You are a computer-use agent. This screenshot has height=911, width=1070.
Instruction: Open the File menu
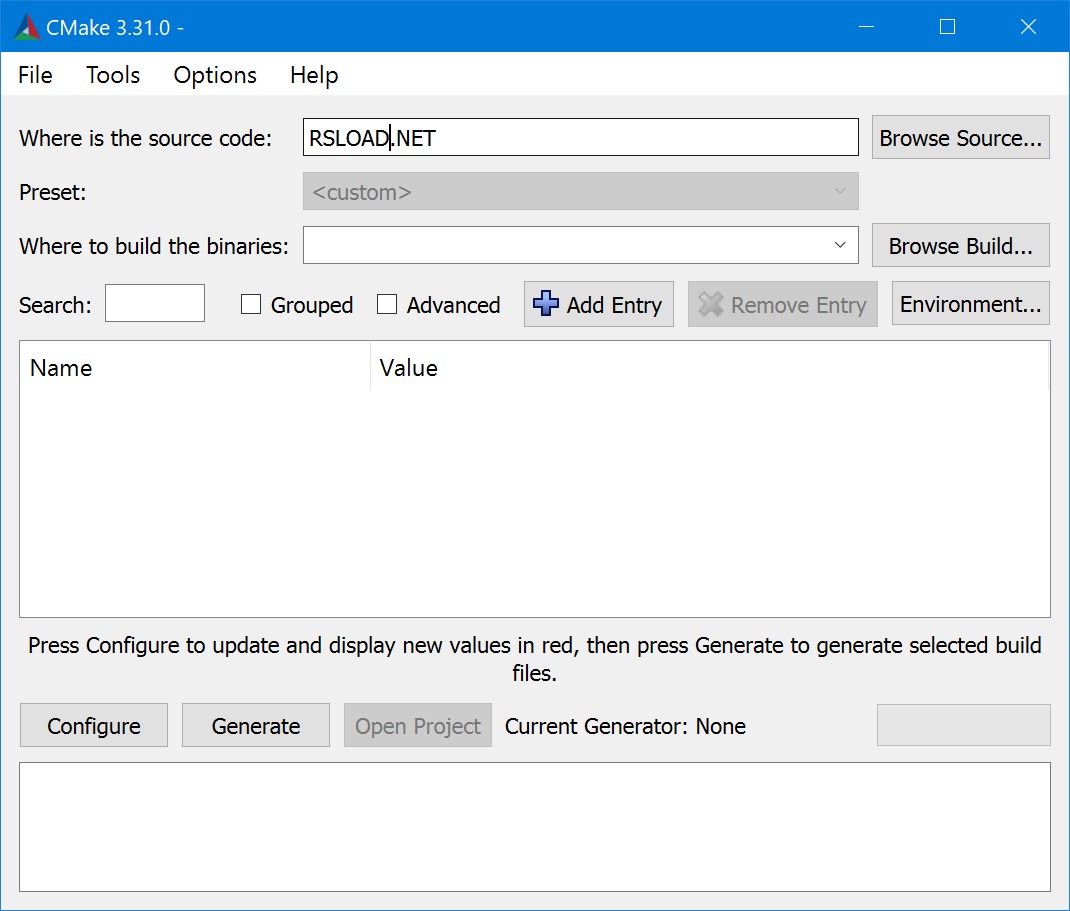(34, 75)
